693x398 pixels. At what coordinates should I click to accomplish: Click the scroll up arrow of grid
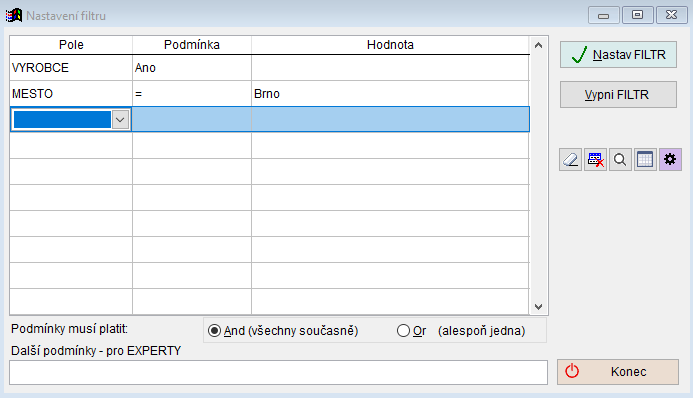tap(538, 45)
